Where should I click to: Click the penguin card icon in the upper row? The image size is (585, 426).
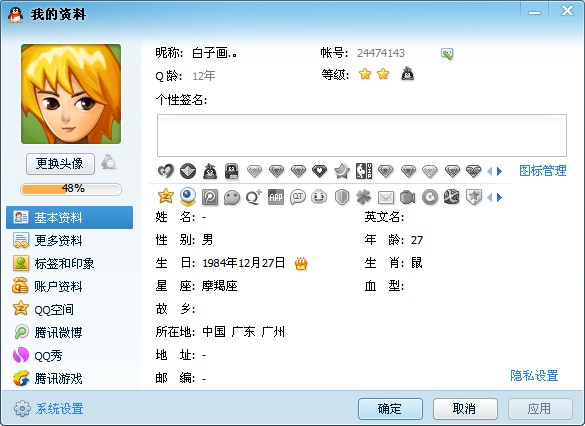[x=232, y=171]
